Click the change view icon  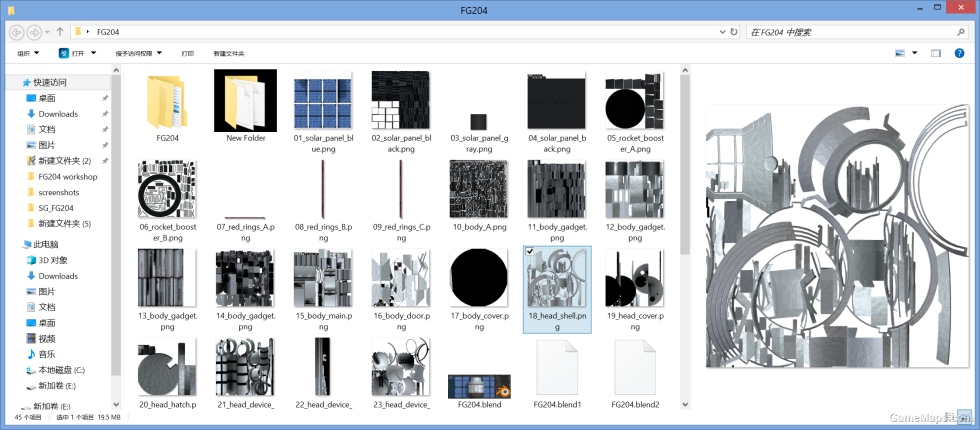(x=900, y=53)
